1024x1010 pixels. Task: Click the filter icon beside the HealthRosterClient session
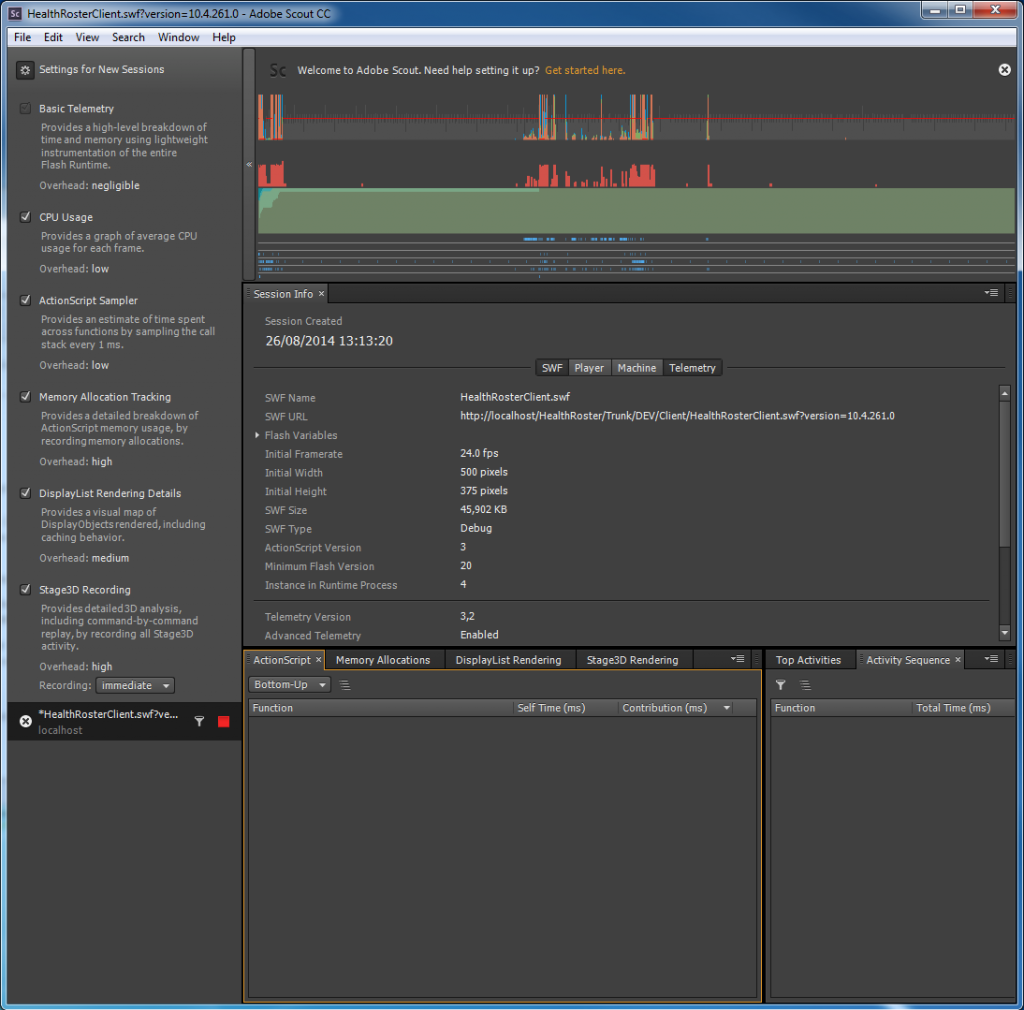[199, 721]
